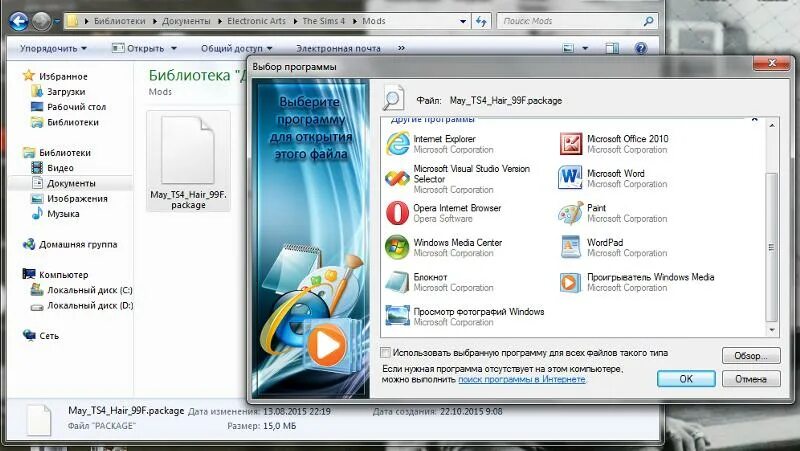Open view options dropdown arrow
800x451 pixels.
pyautogui.click(x=585, y=48)
